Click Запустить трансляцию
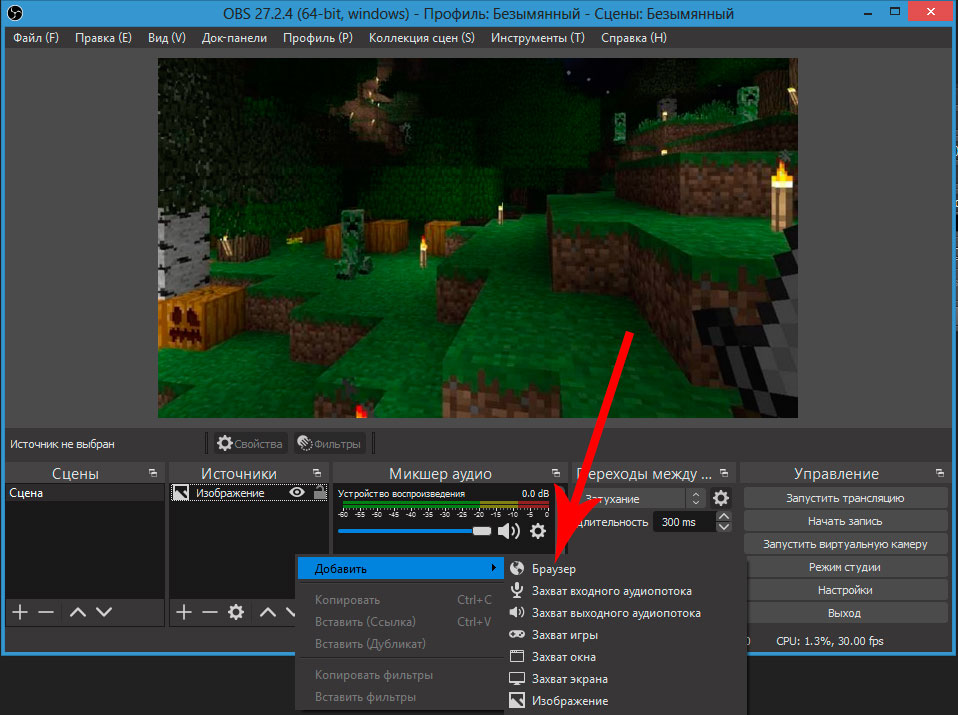 click(845, 498)
